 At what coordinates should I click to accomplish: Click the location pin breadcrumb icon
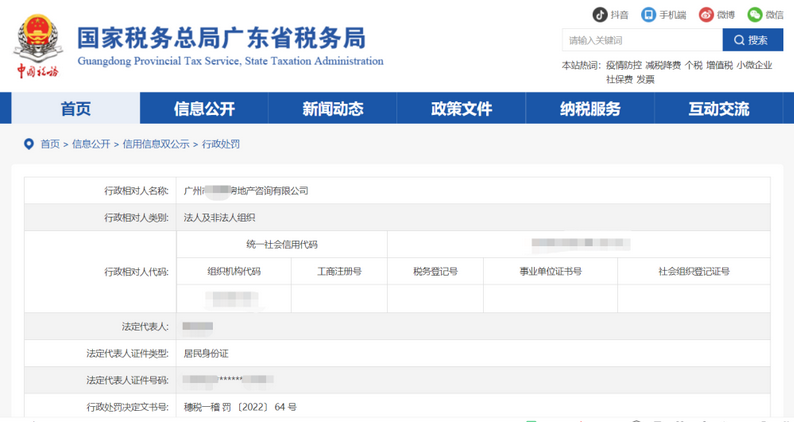click(x=28, y=144)
